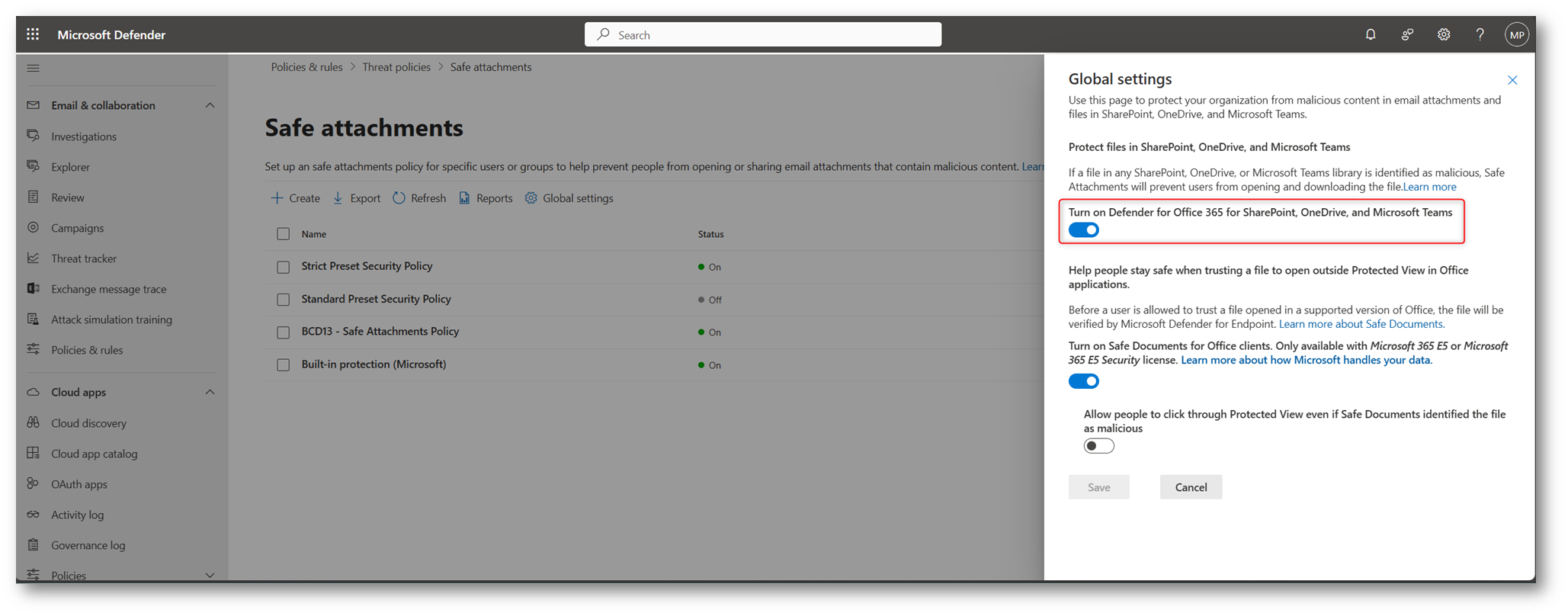The image size is (1568, 616).
Task: Open the notifications bell icon
Action: pyautogui.click(x=1371, y=34)
